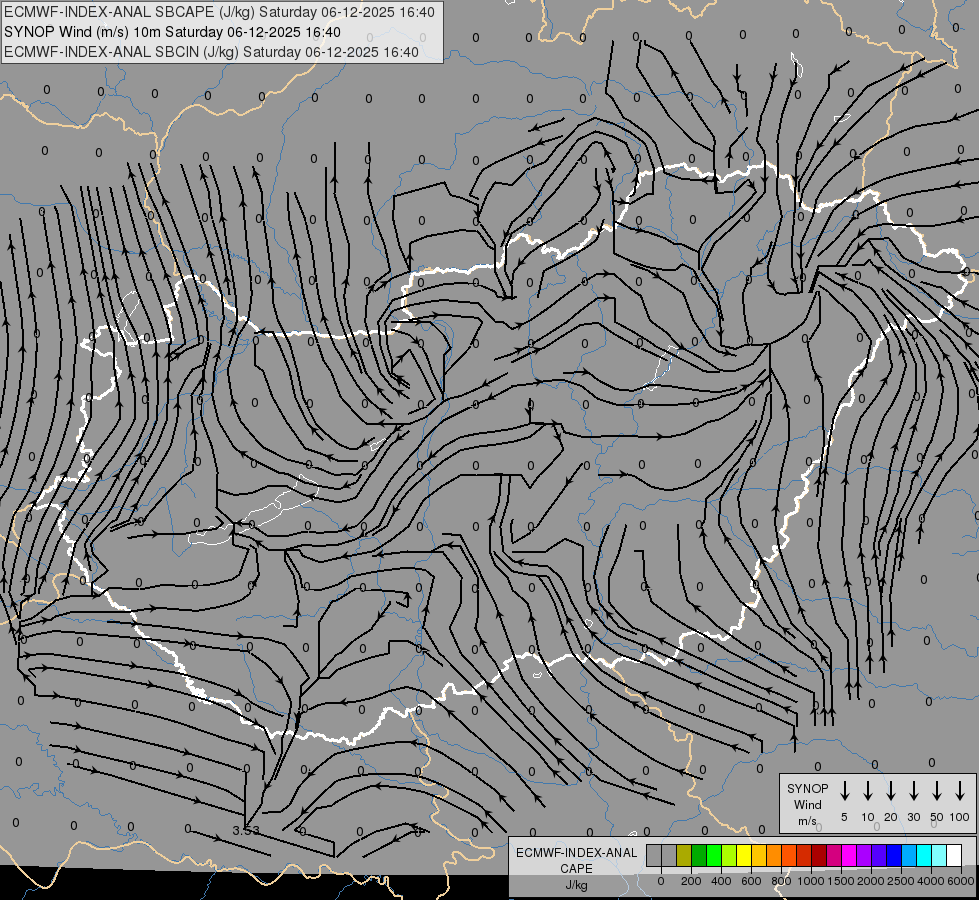The image size is (979, 900).
Task: Select the cyan swatch ending at 4000
Action: pos(925,855)
